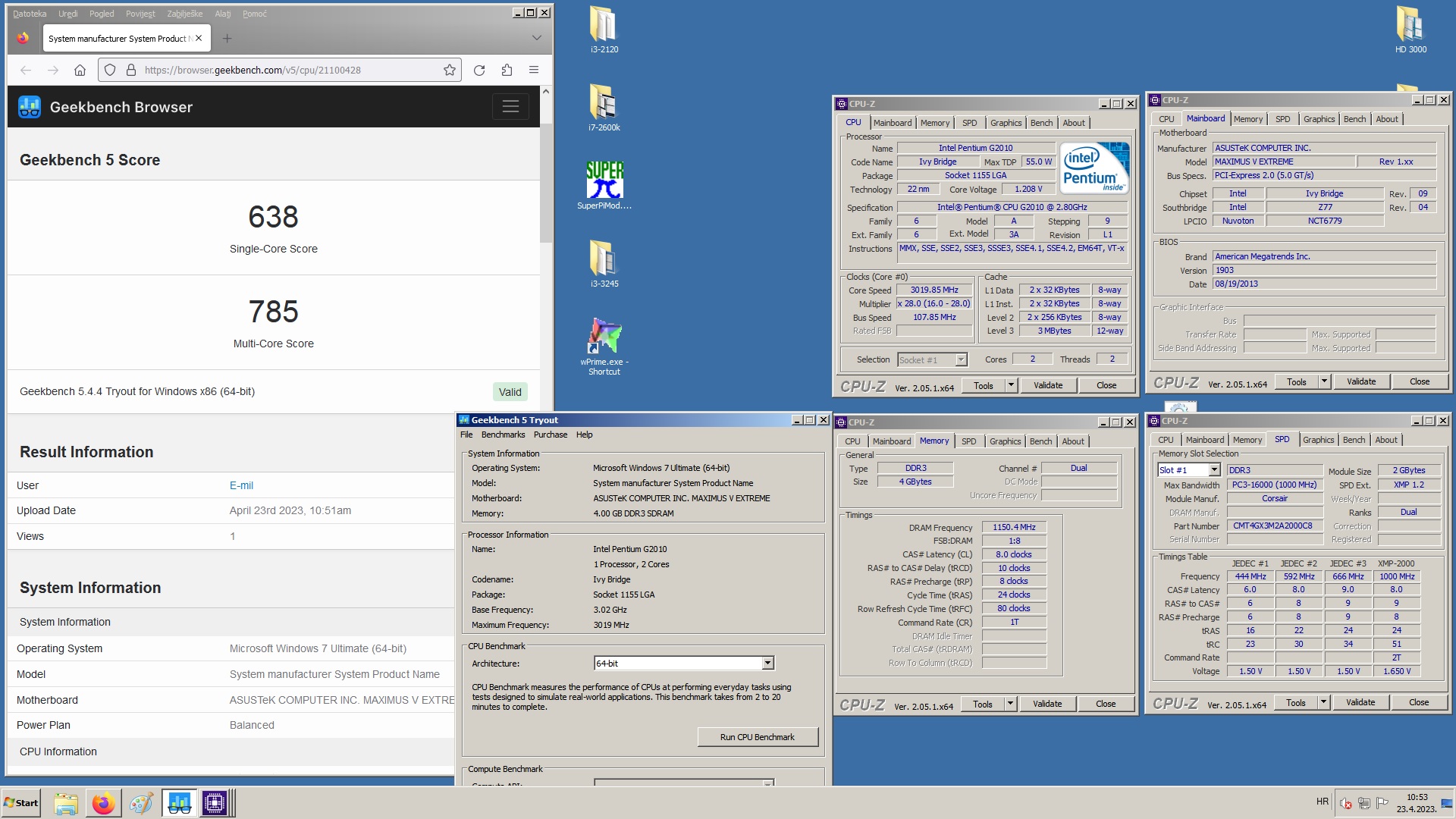Open Architecture 64-bit dropdown
1456x819 pixels.
point(767,664)
